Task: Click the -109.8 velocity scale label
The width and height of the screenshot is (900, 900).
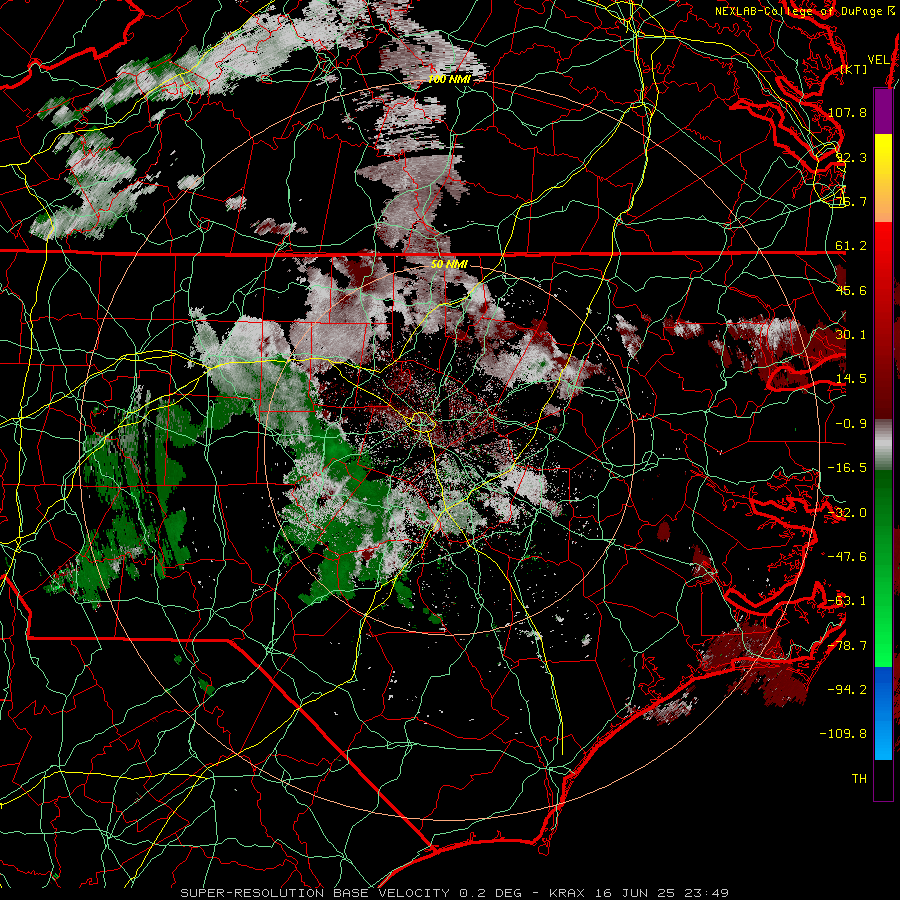Action: tap(844, 734)
